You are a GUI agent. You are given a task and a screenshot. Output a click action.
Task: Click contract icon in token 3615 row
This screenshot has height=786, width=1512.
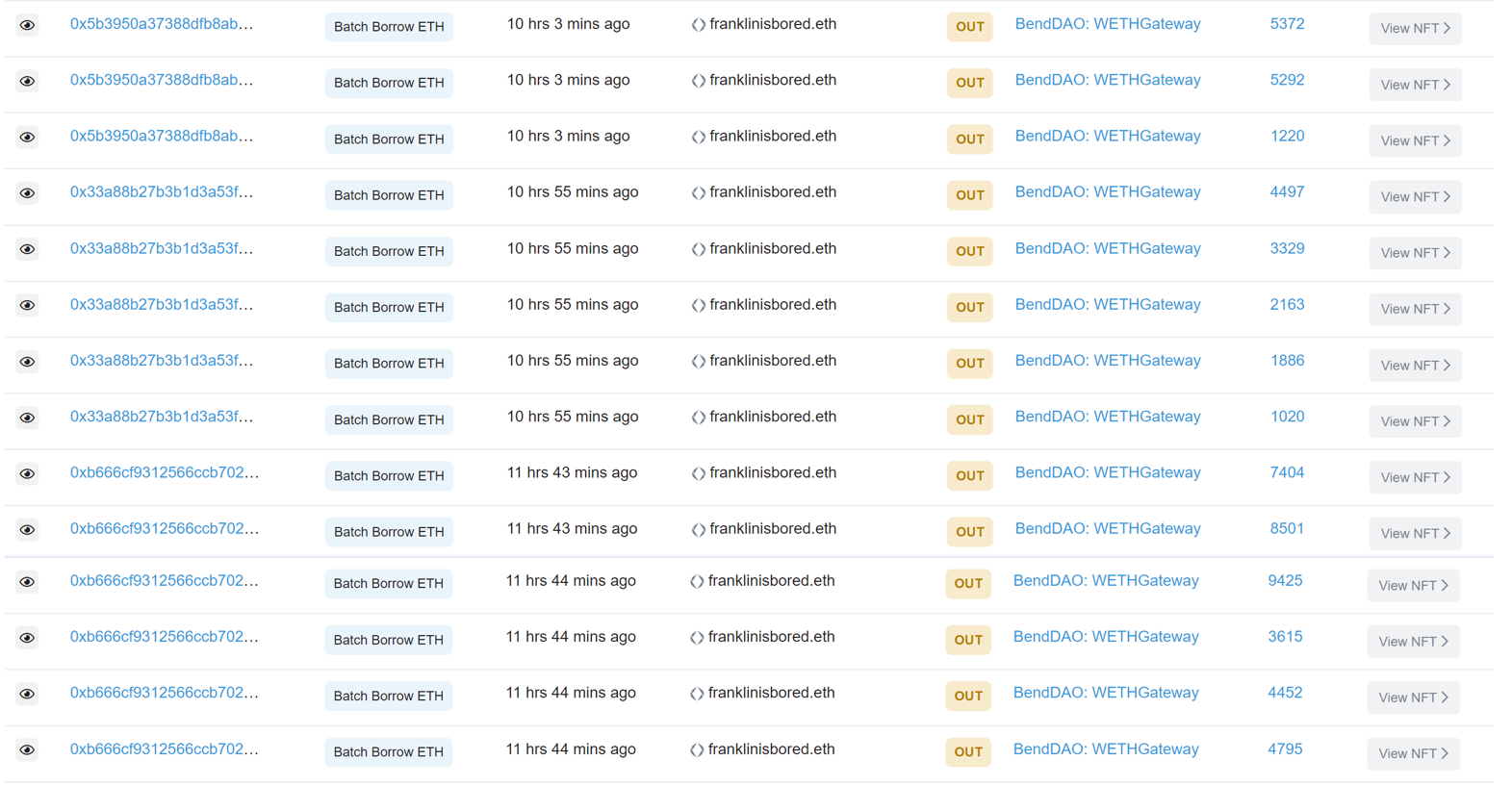(x=697, y=638)
